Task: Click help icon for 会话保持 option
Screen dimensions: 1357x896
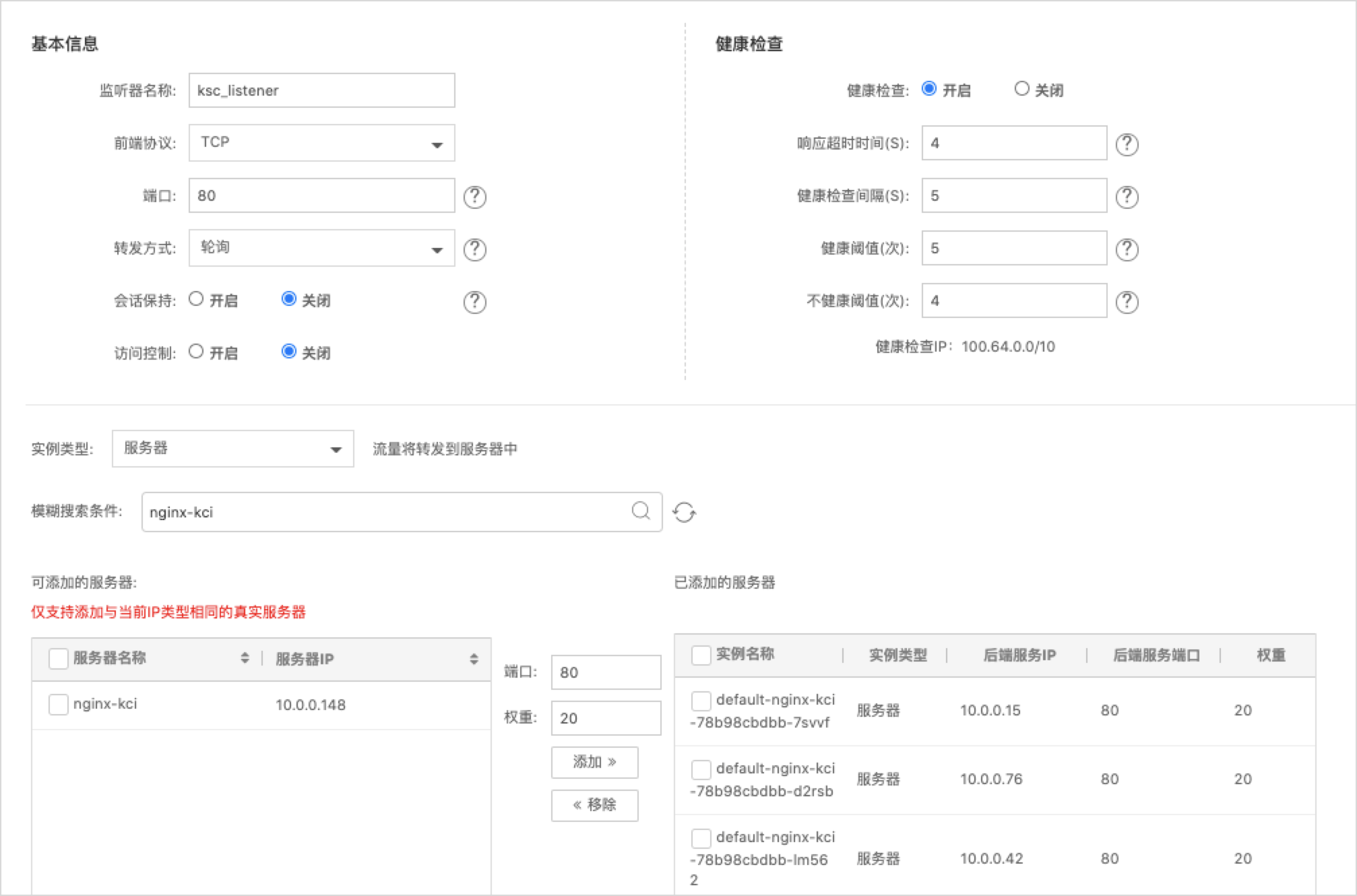Action: 474,302
